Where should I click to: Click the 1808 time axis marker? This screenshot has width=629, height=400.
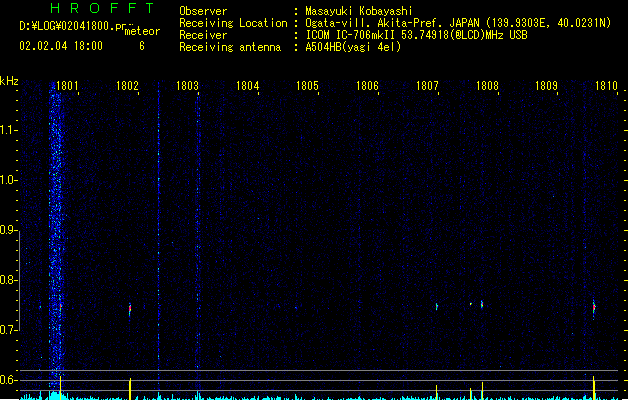pyautogui.click(x=487, y=86)
